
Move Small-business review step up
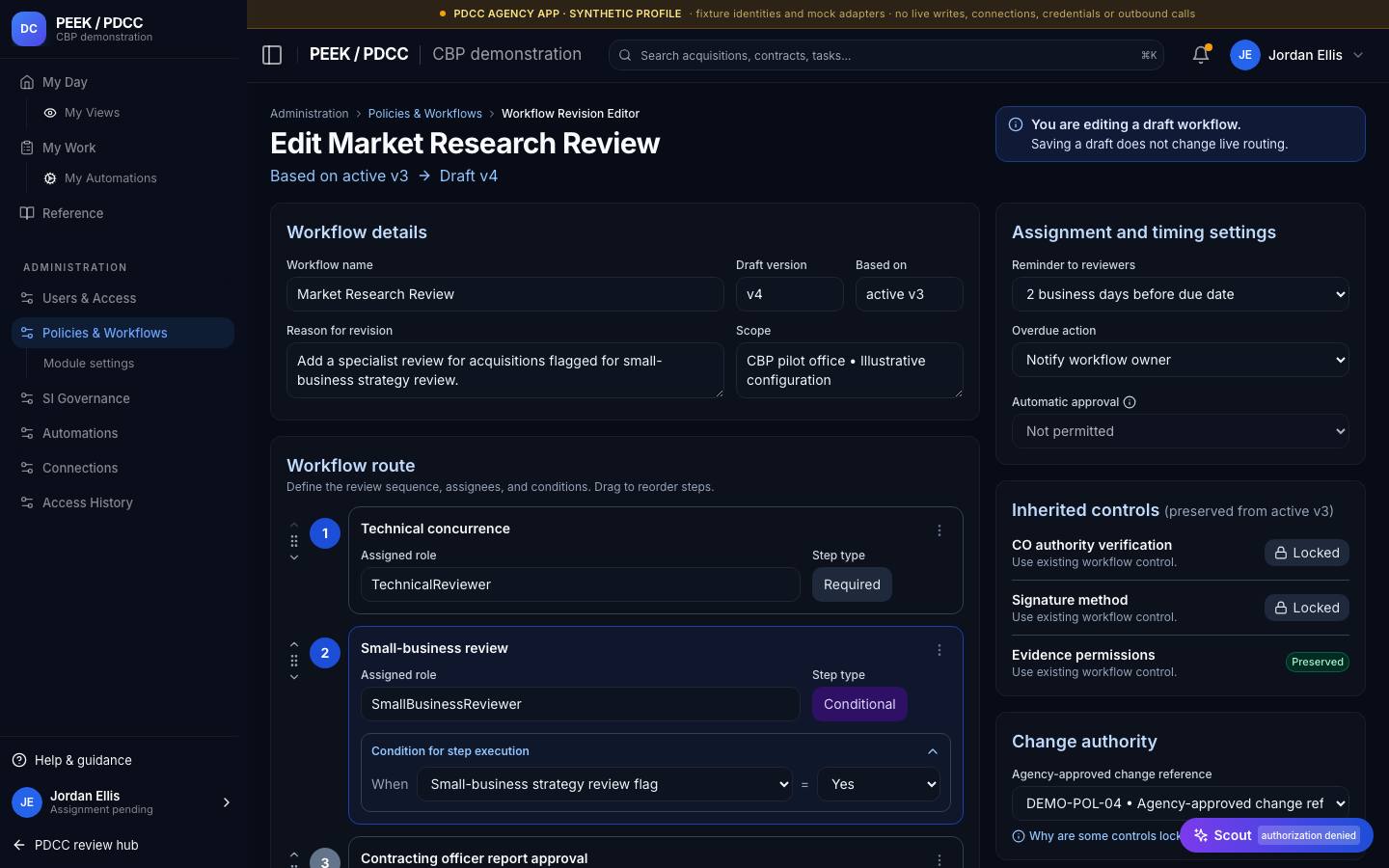(294, 644)
